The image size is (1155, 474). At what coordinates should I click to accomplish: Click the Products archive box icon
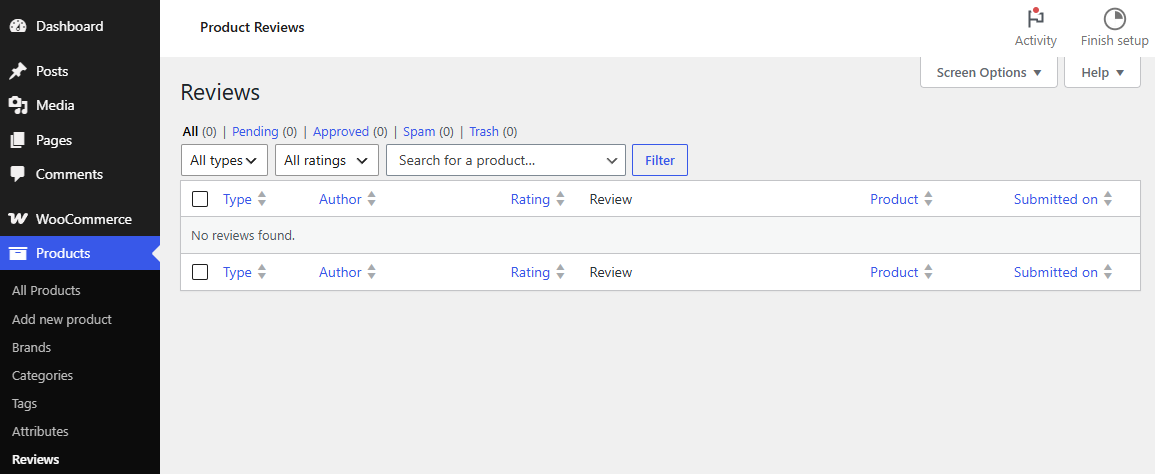[x=18, y=253]
